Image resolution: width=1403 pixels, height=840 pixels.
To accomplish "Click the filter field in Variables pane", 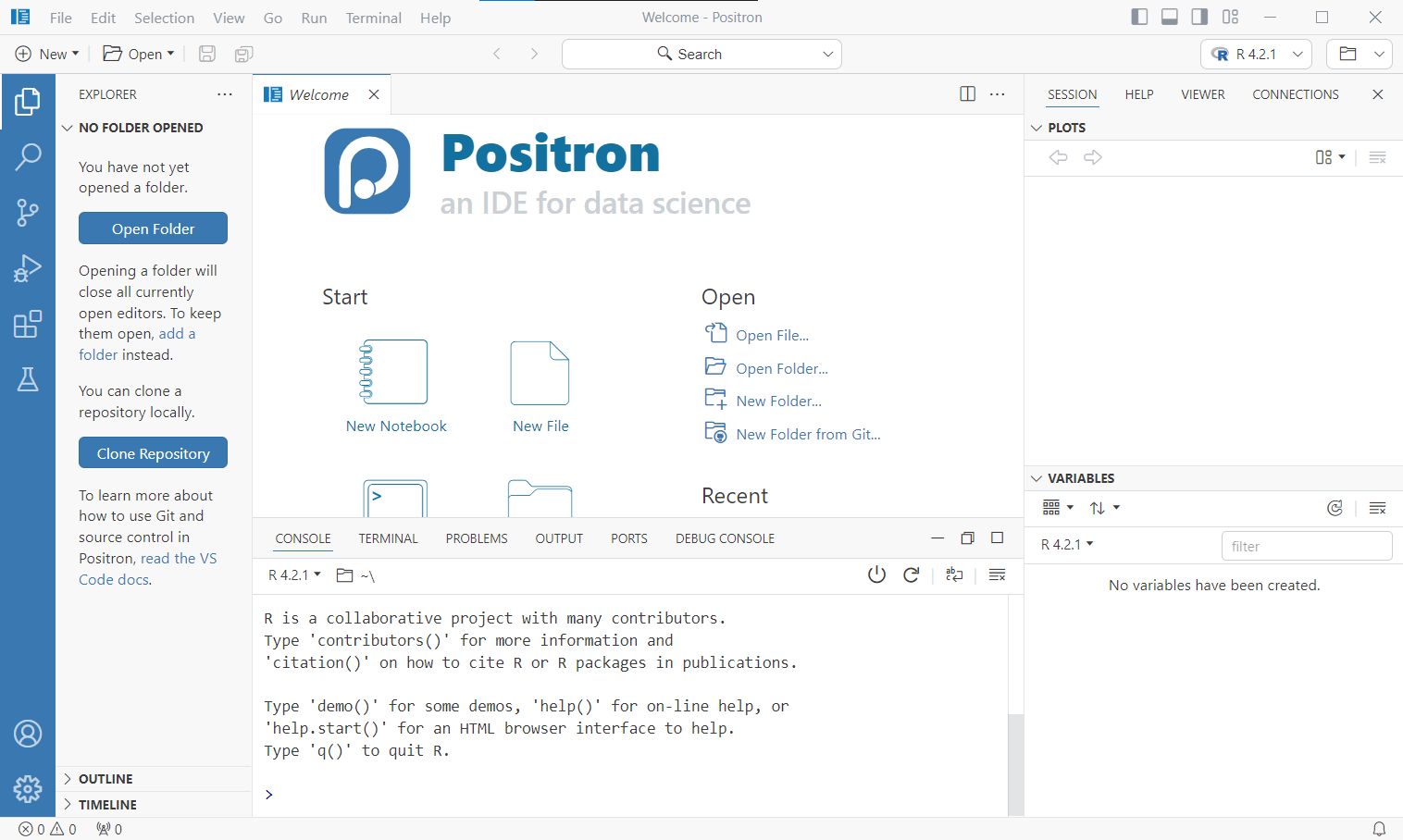I will click(1307, 546).
